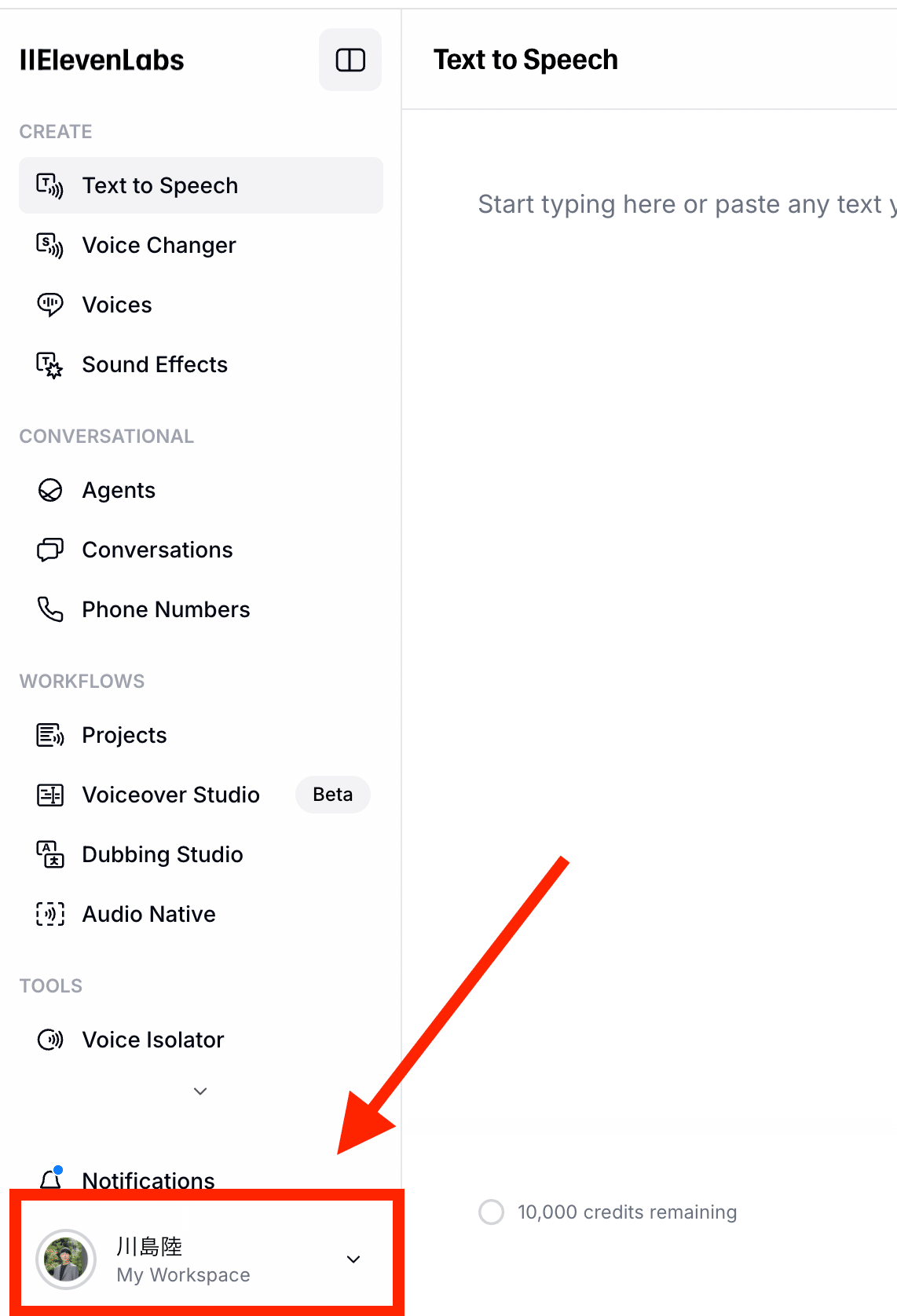Image resolution: width=897 pixels, height=1316 pixels.
Task: Click the Notifications bell icon
Action: point(51,1178)
